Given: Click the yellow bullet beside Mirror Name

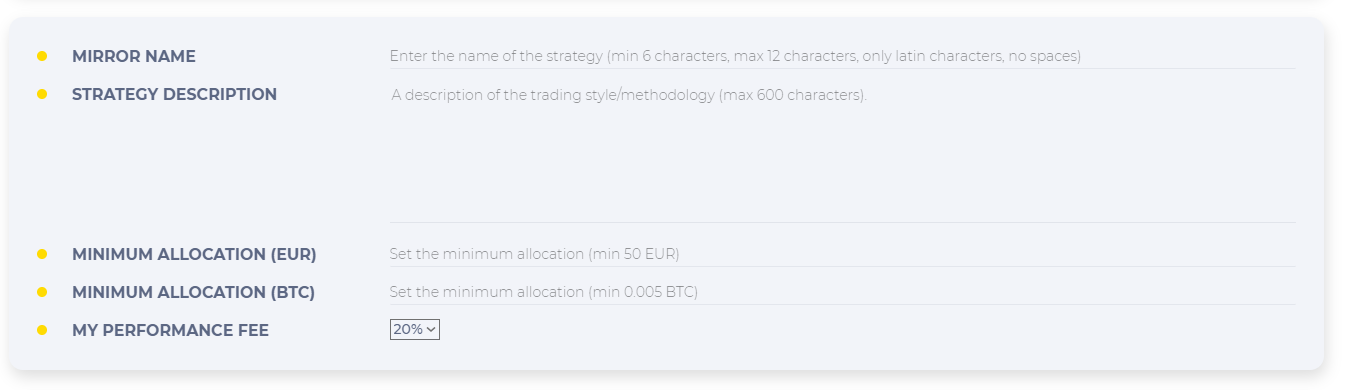Looking at the screenshot, I should click(x=42, y=56).
